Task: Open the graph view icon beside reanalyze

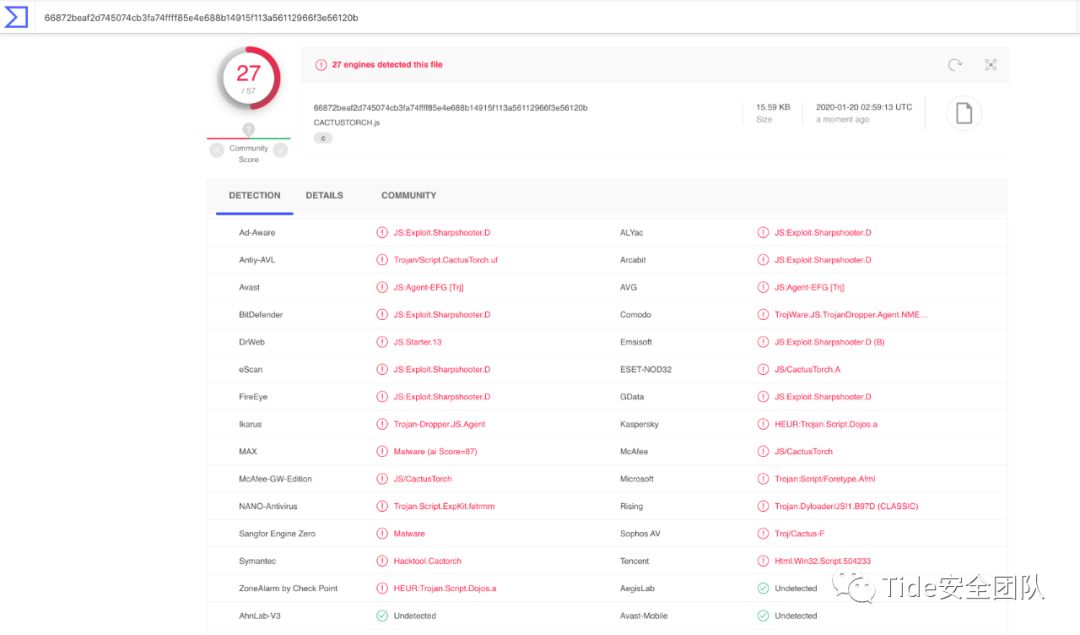Action: 990,65
